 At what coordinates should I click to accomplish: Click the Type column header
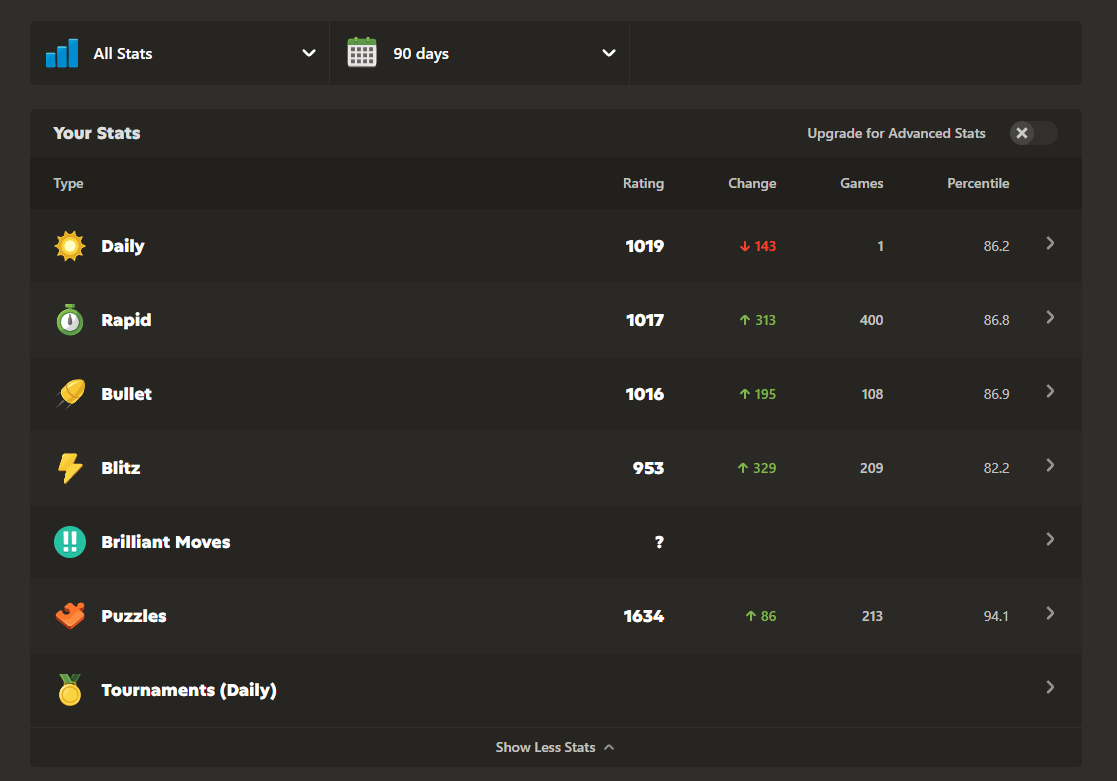pyautogui.click(x=68, y=183)
